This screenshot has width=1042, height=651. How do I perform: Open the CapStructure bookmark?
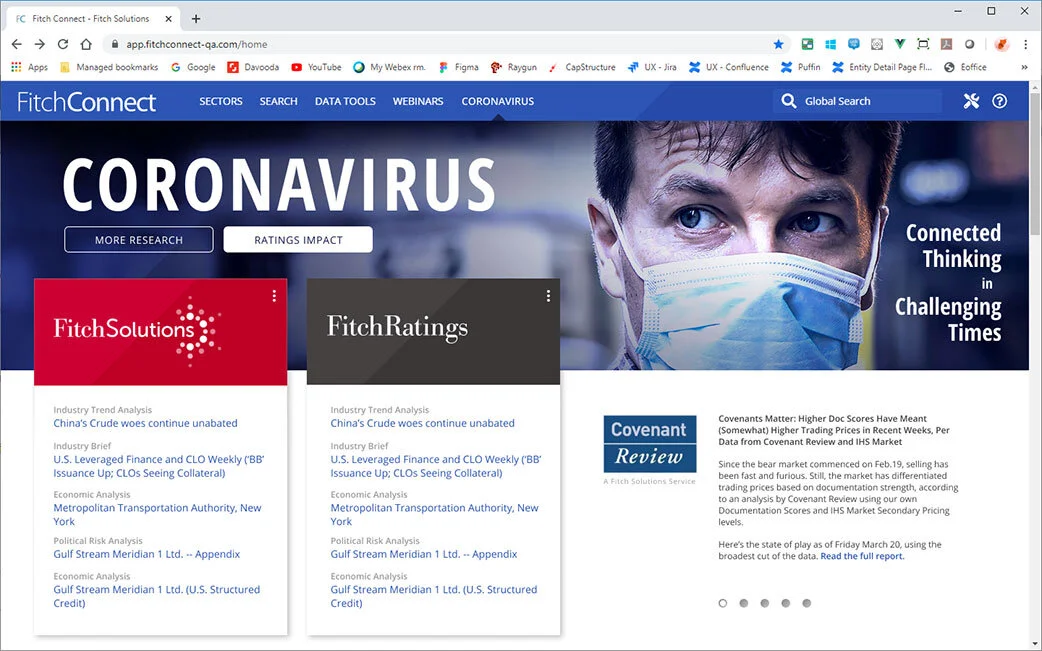[582, 67]
